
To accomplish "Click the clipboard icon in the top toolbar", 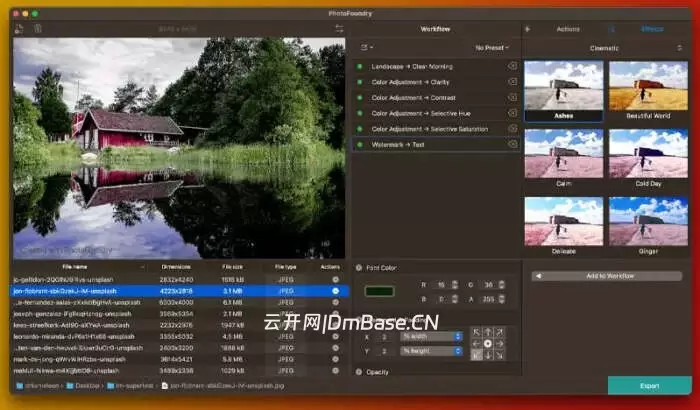I will click(x=38, y=29).
